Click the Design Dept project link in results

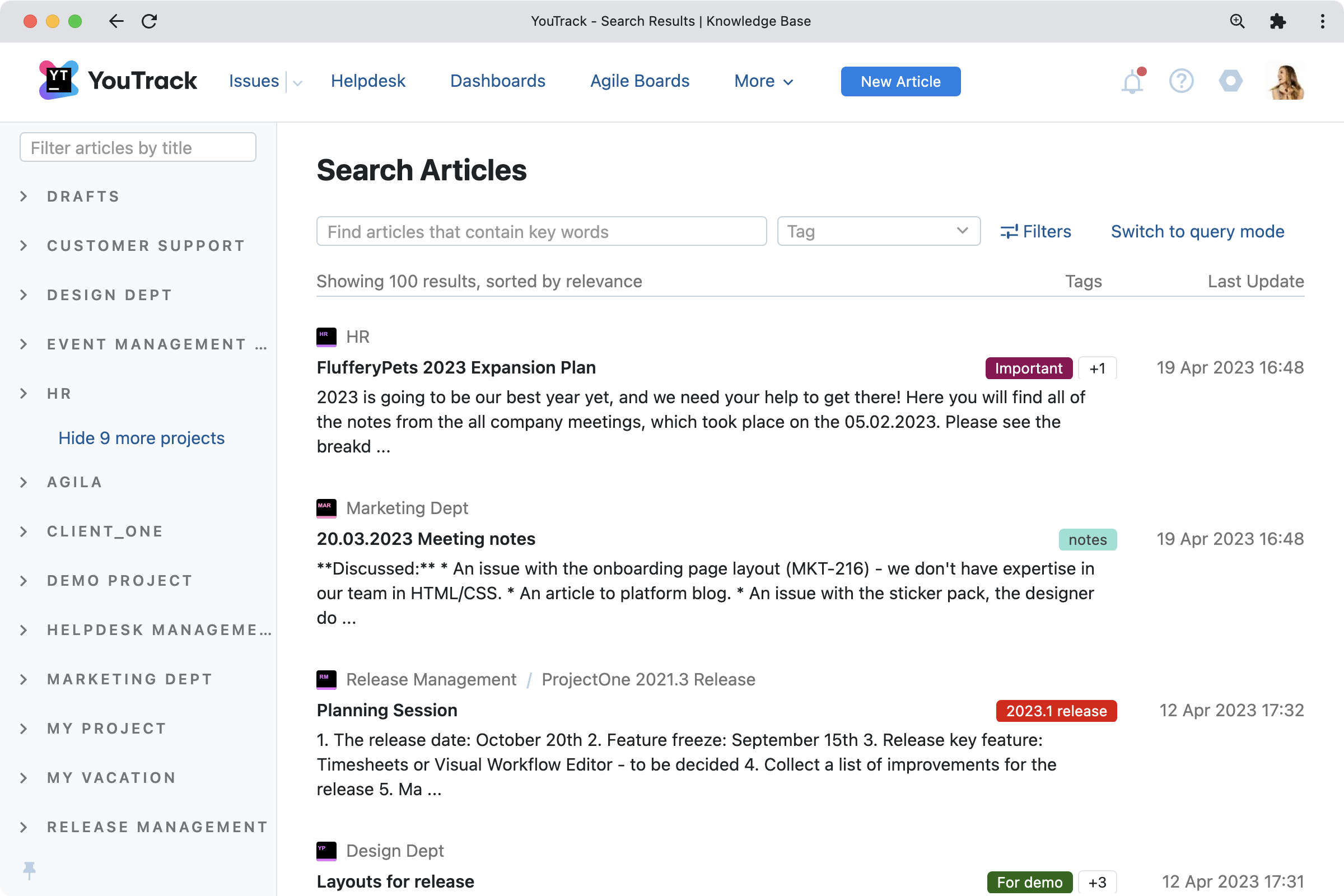(395, 851)
